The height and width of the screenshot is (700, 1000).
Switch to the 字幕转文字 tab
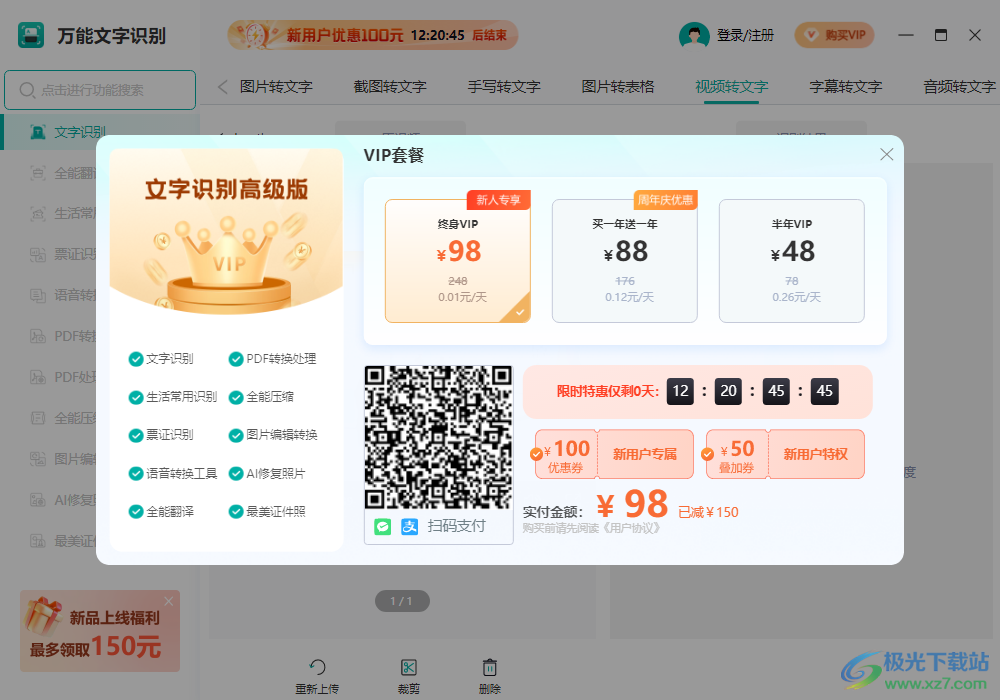click(846, 87)
